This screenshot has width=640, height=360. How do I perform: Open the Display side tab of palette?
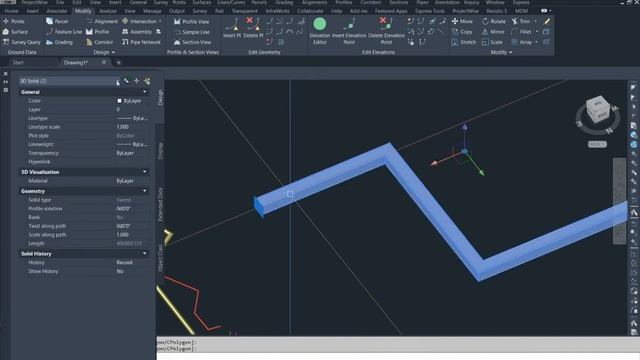pyautogui.click(x=160, y=151)
